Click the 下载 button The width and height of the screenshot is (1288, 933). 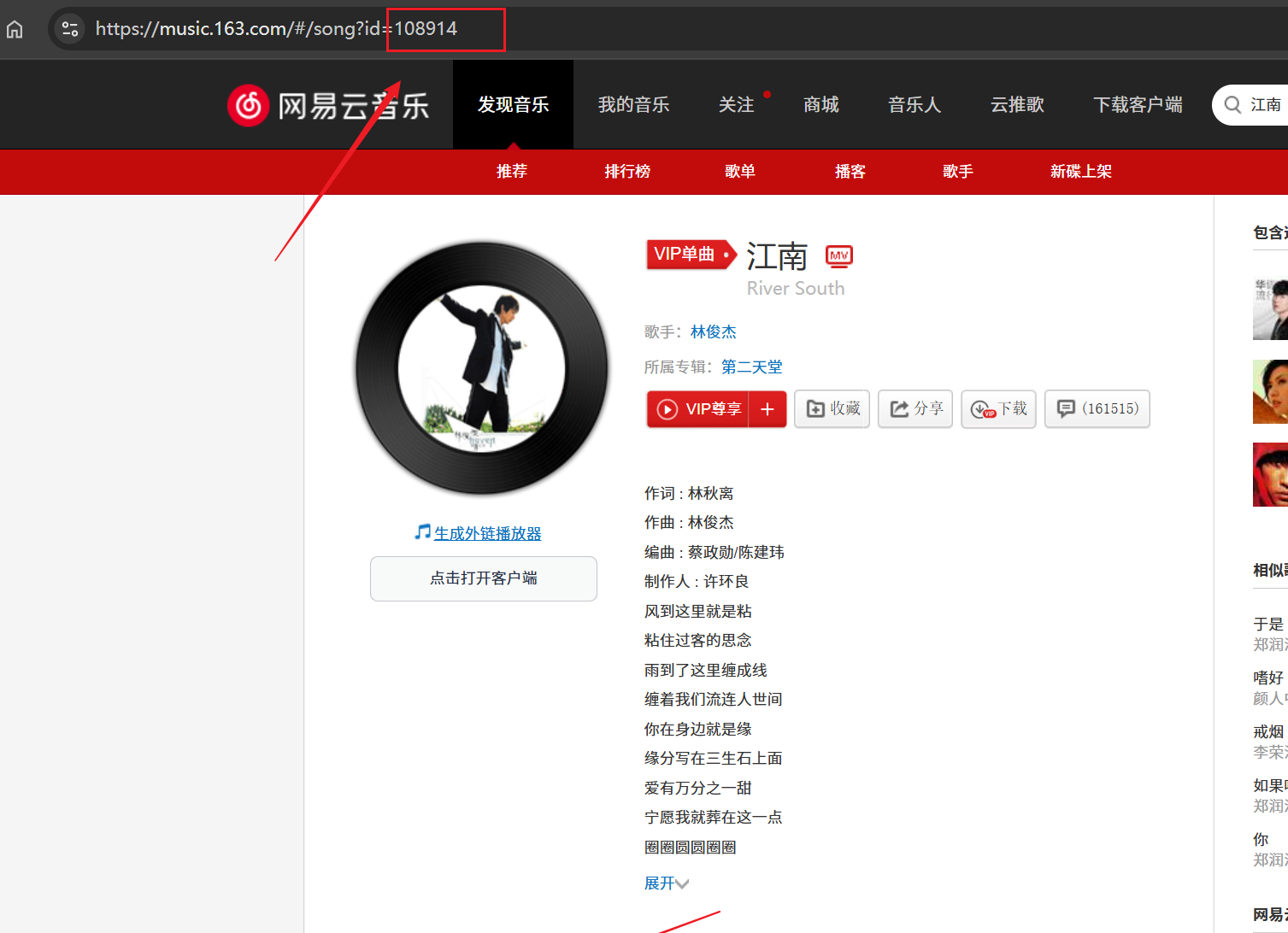[x=998, y=408]
